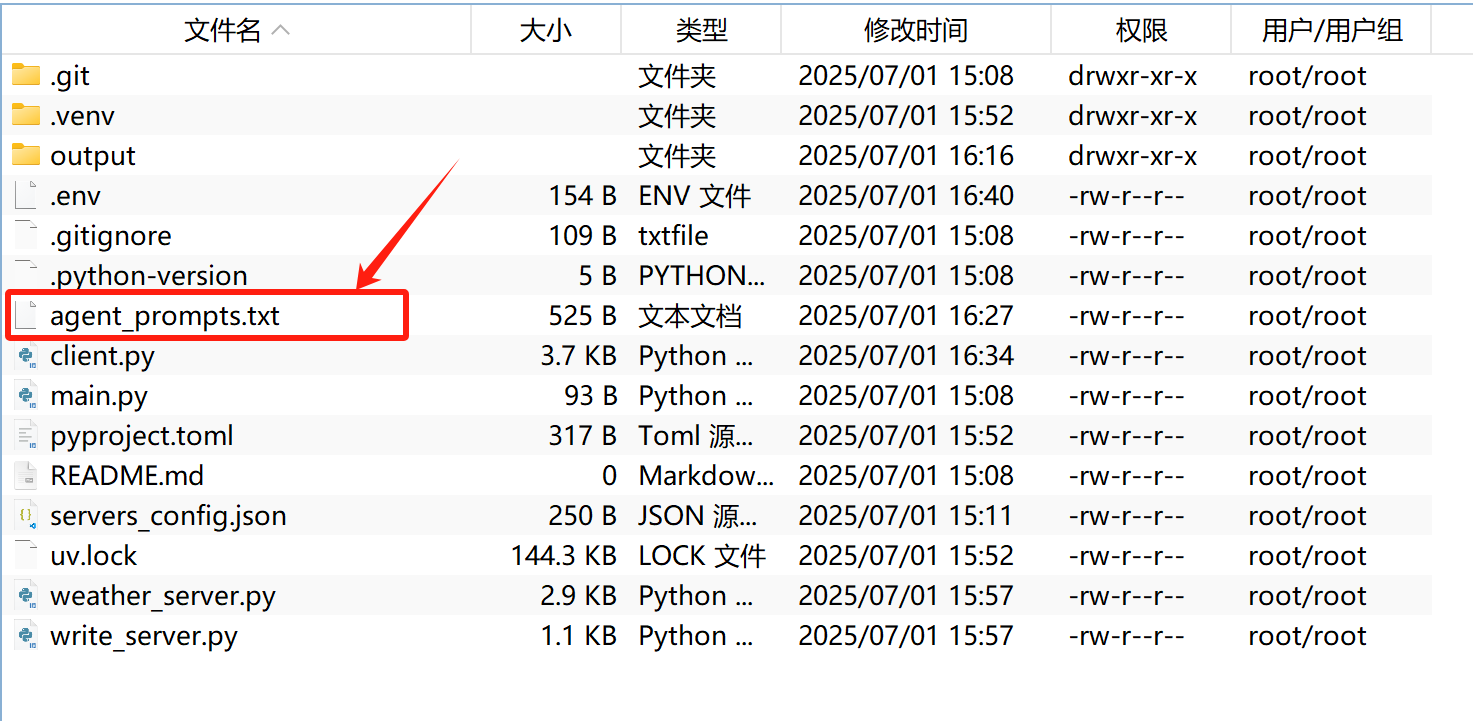Sort by 修改时间 column header
Viewport: 1473px width, 721px height.
(916, 30)
